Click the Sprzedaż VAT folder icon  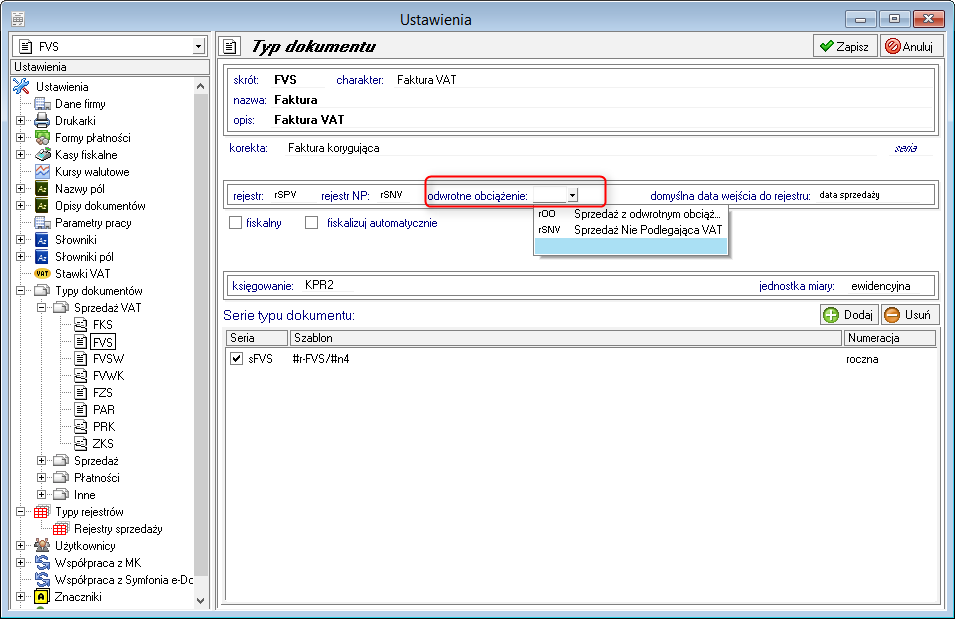pyautogui.click(x=61, y=308)
